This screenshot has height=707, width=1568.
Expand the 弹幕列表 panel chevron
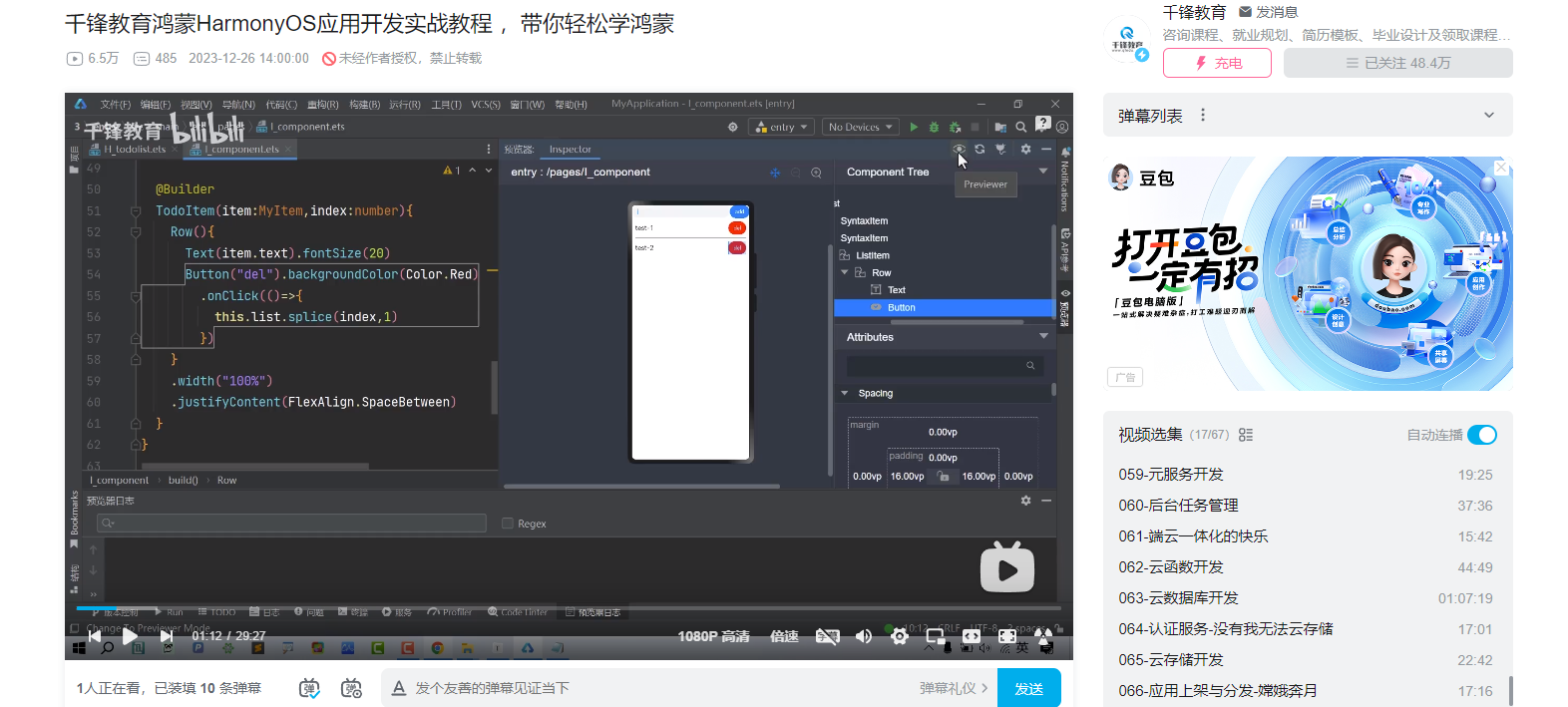pos(1488,116)
